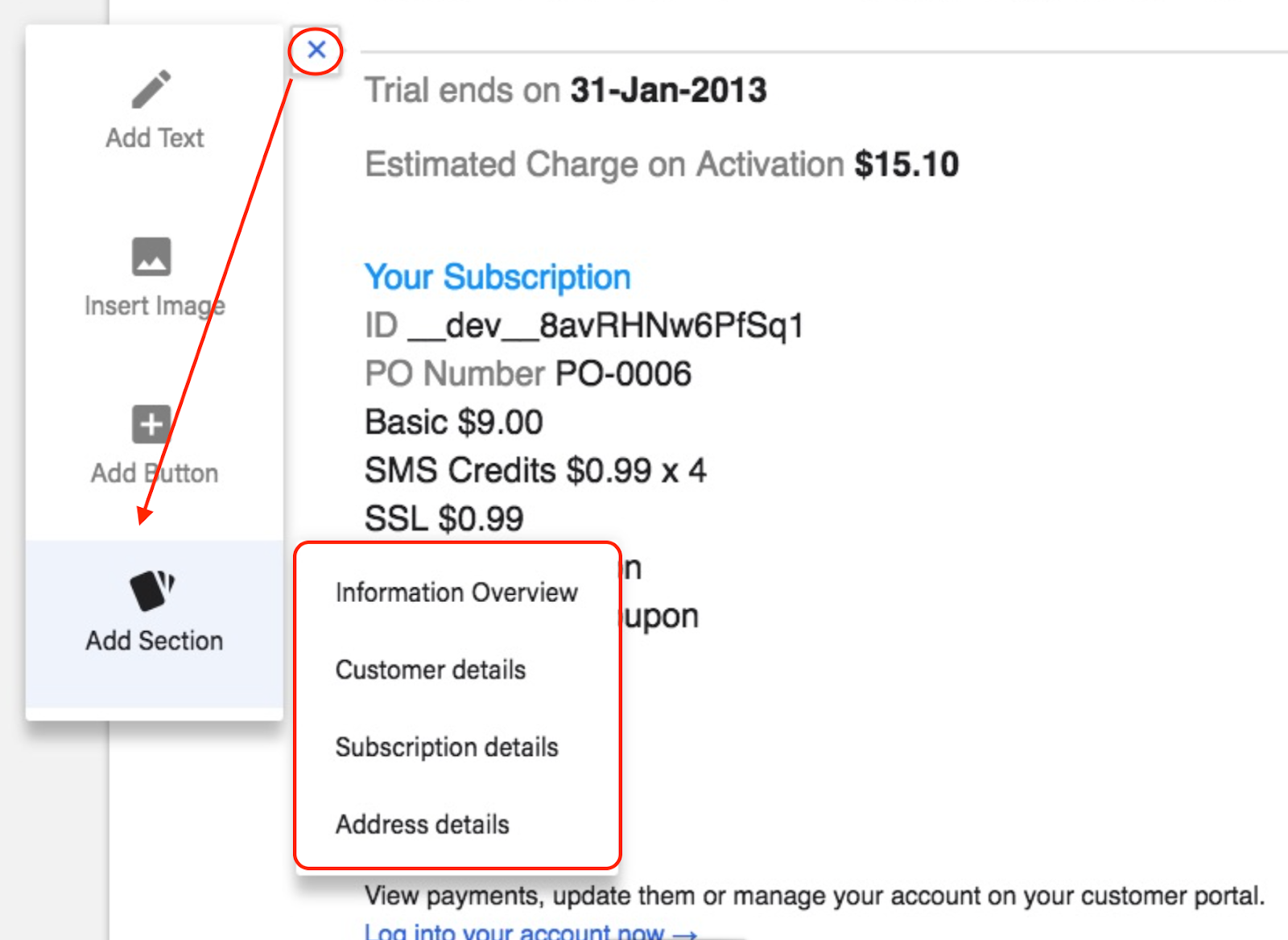Screen dimensions: 1288x940
Task: Select Information Overview from the section menu
Action: tap(456, 593)
